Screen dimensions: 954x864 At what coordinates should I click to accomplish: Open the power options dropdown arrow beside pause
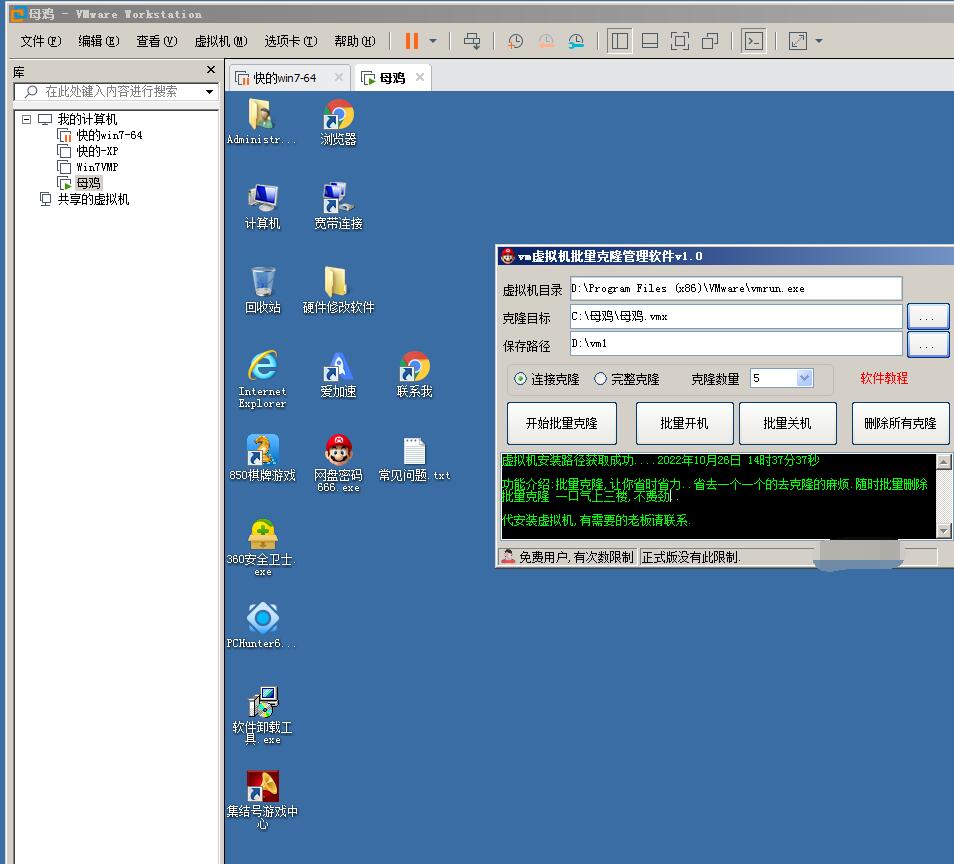tap(433, 41)
